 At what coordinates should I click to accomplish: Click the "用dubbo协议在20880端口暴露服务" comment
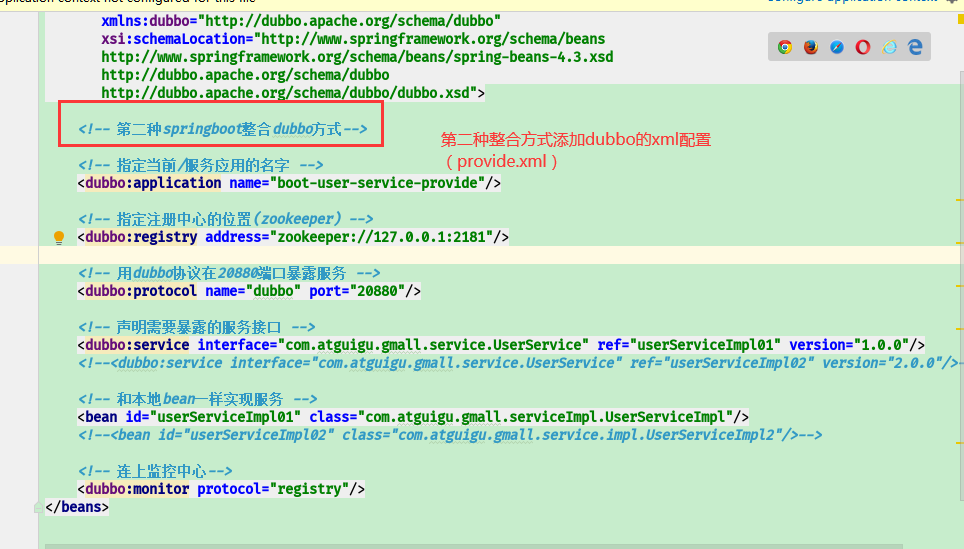coord(229,273)
